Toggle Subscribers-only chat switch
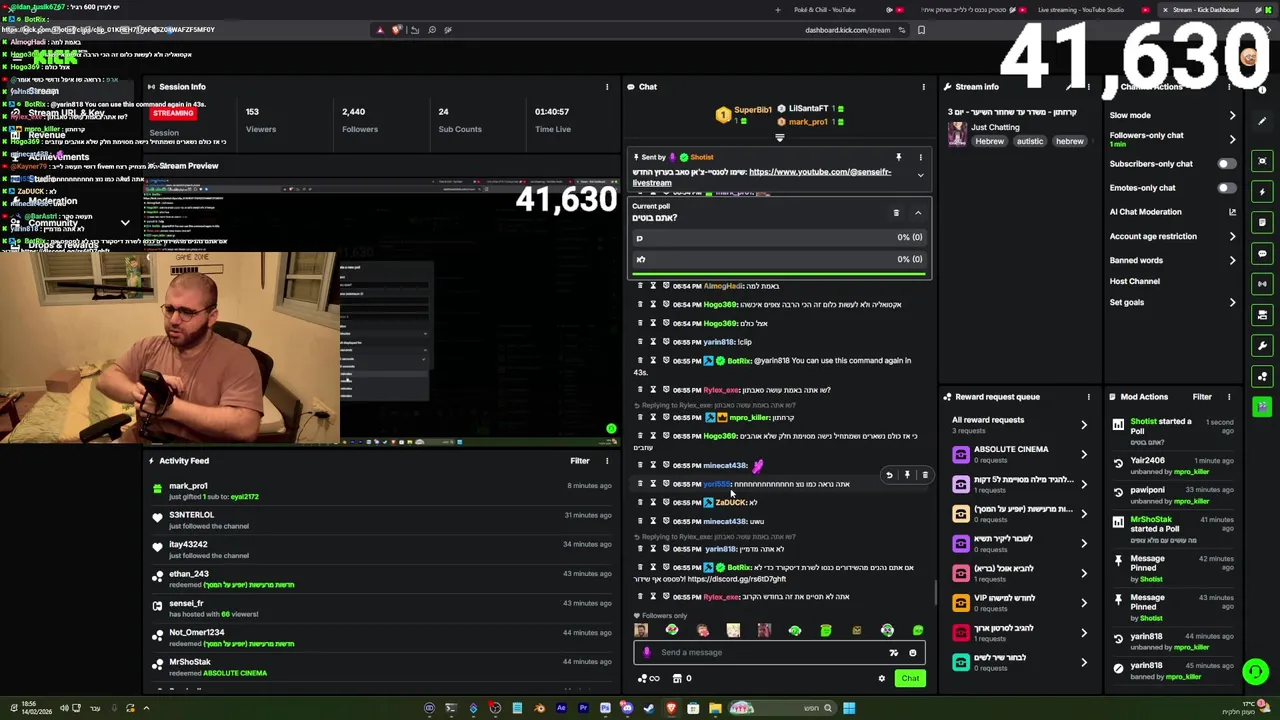The image size is (1280, 720). (1226, 163)
